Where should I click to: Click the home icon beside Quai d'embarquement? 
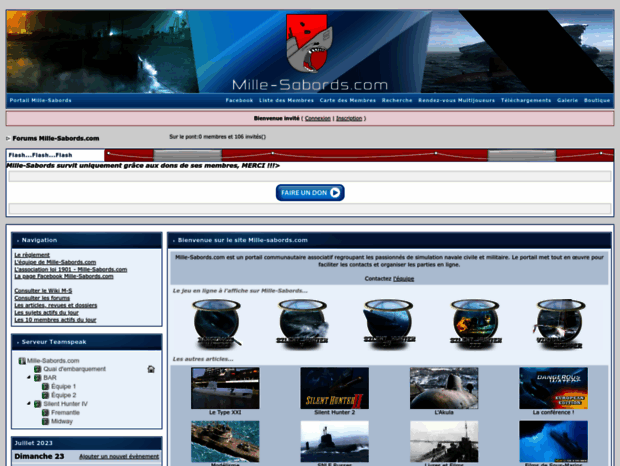pyautogui.click(x=151, y=369)
